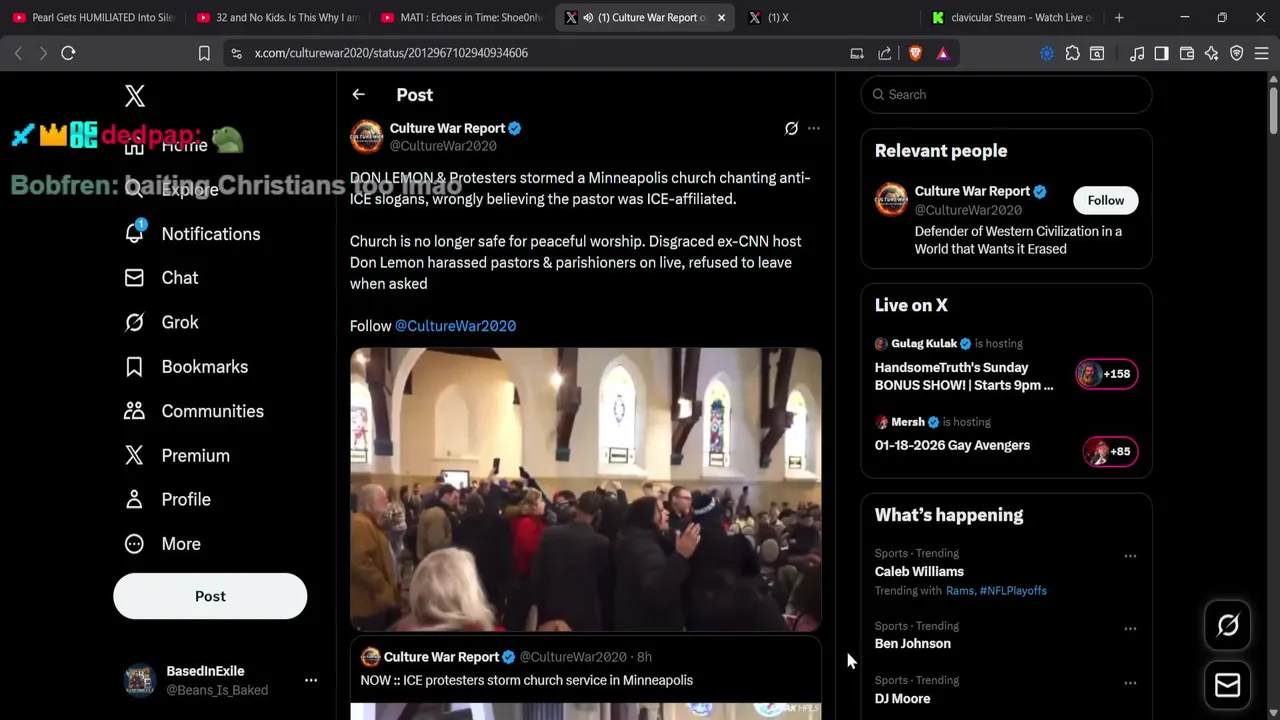Open the Ben Johnson trending topic
Viewport: 1280px width, 720px height.
[912, 644]
